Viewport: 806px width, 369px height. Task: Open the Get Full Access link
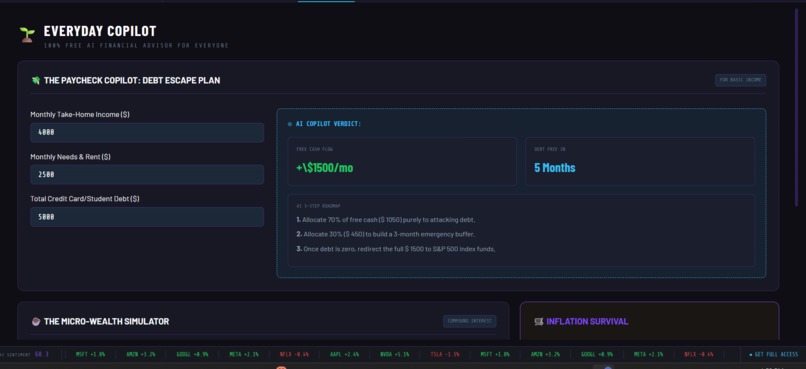774,355
